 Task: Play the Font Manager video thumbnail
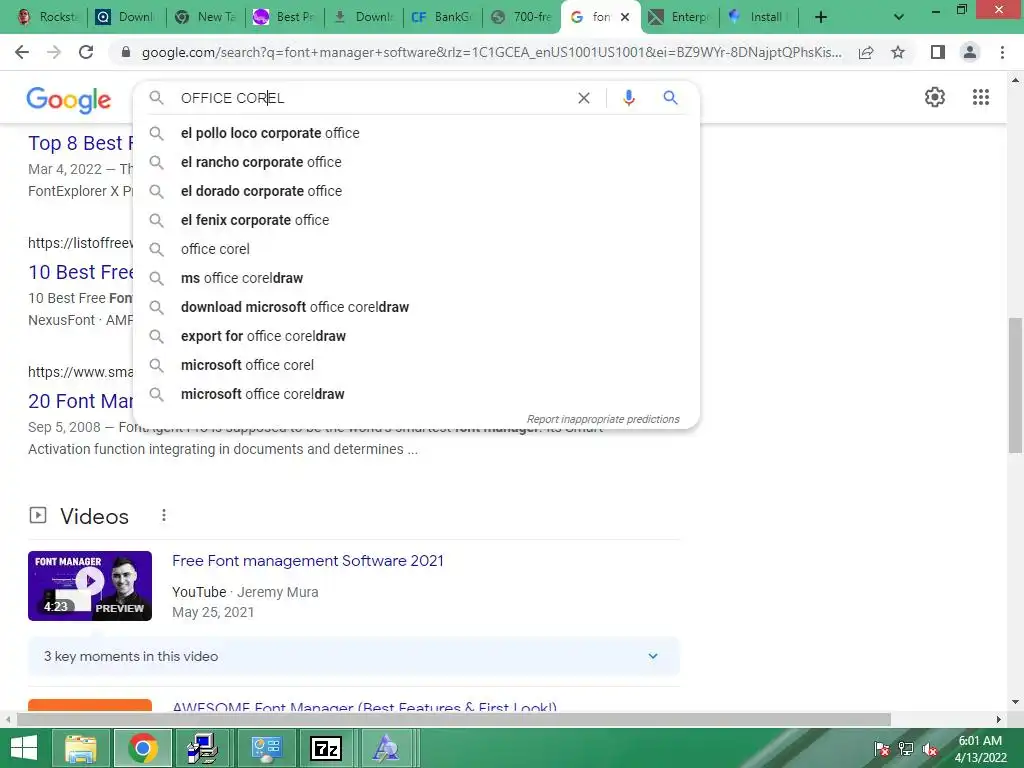pyautogui.click(x=90, y=586)
